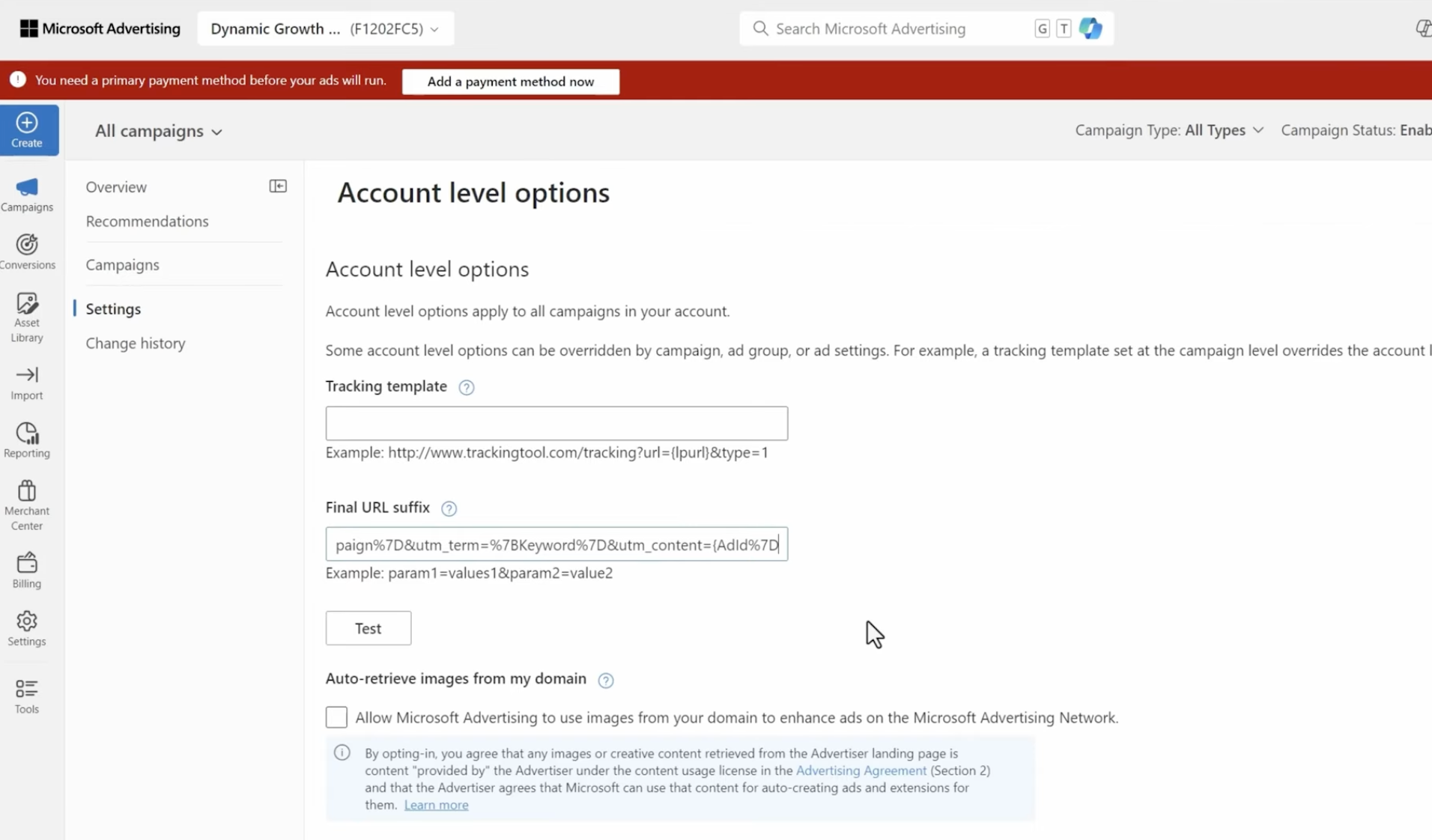Open the Advertising Agreement link
Screen dimensions: 1432x840
click(861, 770)
